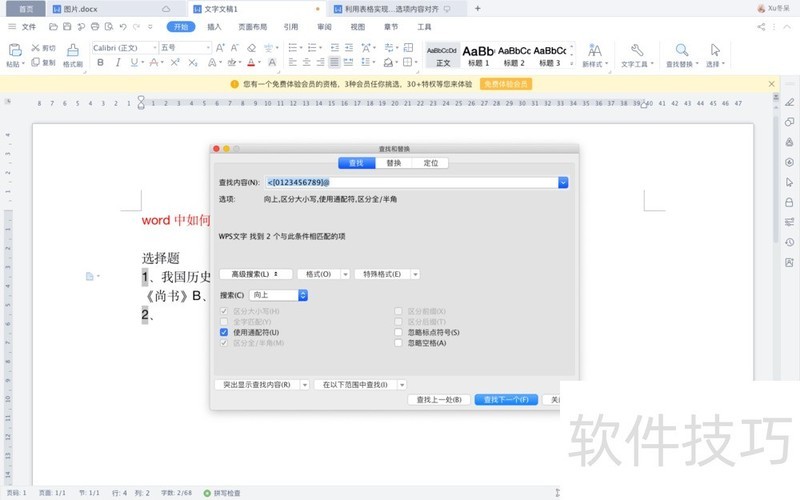Image resolution: width=800 pixels, height=500 pixels.
Task: Apply the Heading 2 (标题 2) style
Action: click(514, 55)
